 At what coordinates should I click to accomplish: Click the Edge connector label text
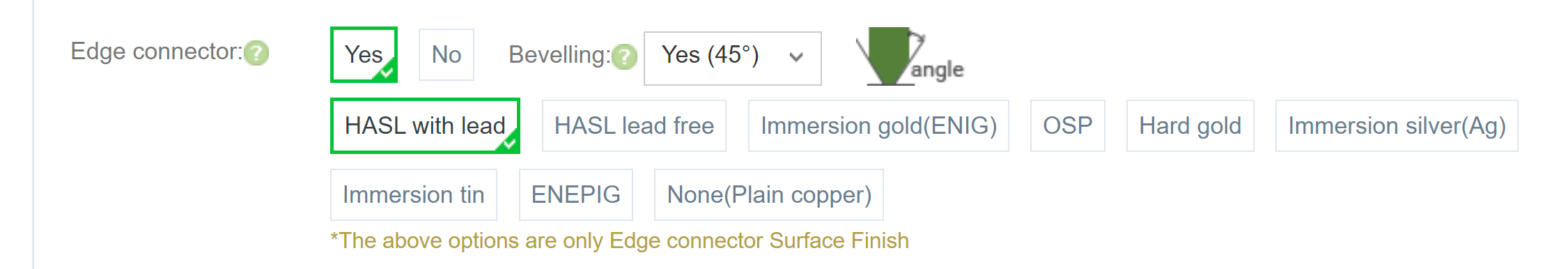157,52
